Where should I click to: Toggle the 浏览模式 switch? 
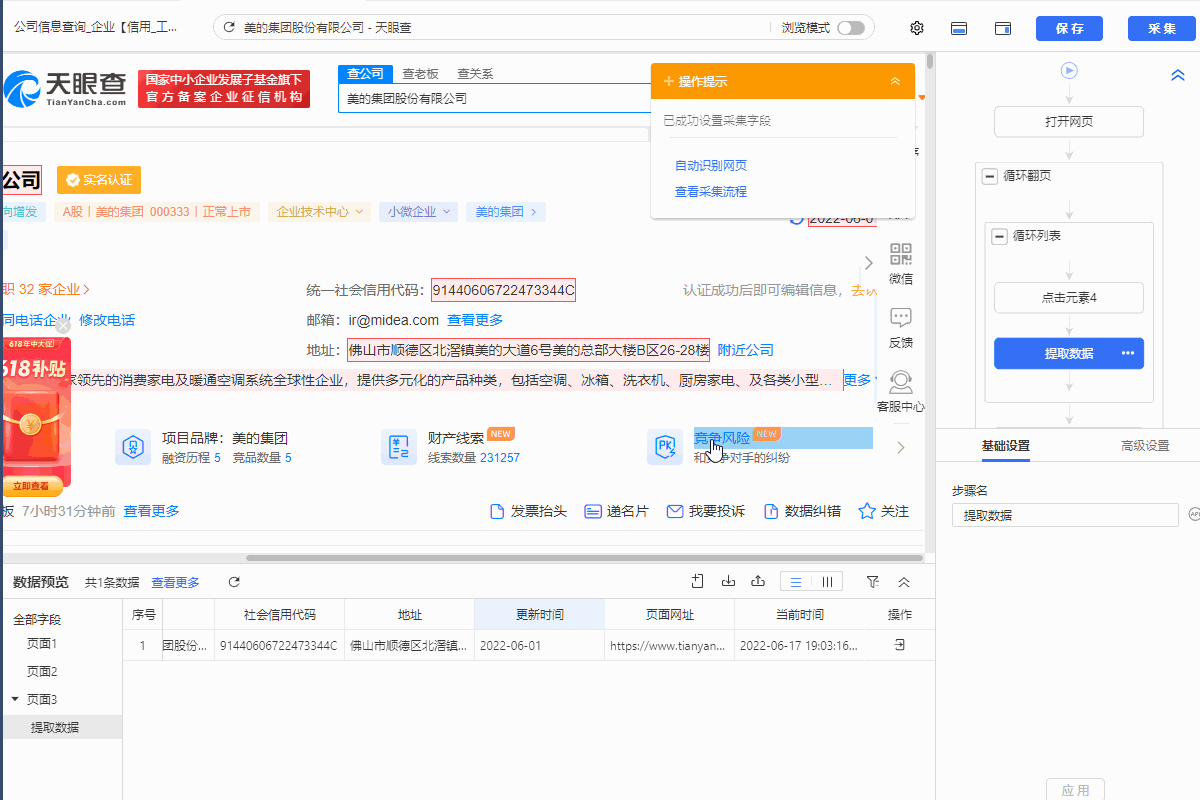(x=851, y=28)
